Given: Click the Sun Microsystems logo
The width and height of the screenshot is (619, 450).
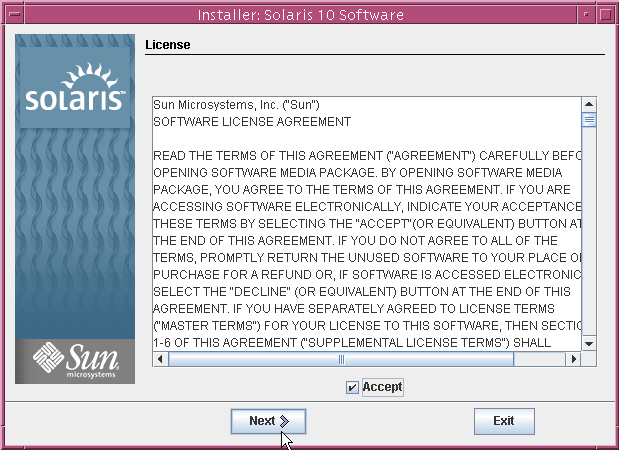Looking at the screenshot, I should pos(75,361).
